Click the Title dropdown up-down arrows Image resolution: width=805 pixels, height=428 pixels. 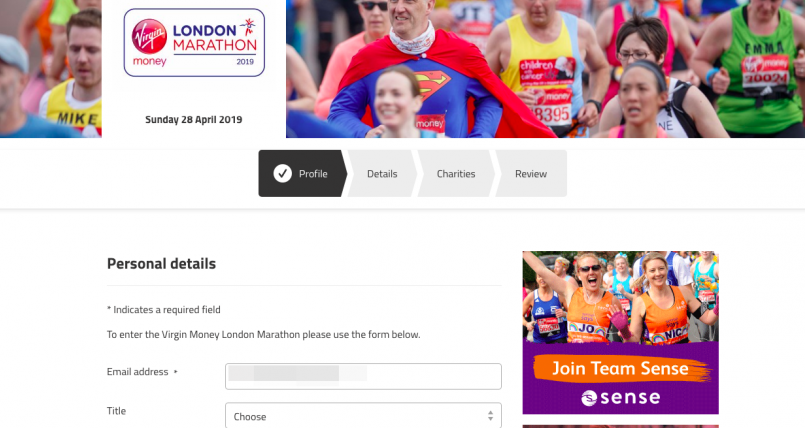(490, 416)
